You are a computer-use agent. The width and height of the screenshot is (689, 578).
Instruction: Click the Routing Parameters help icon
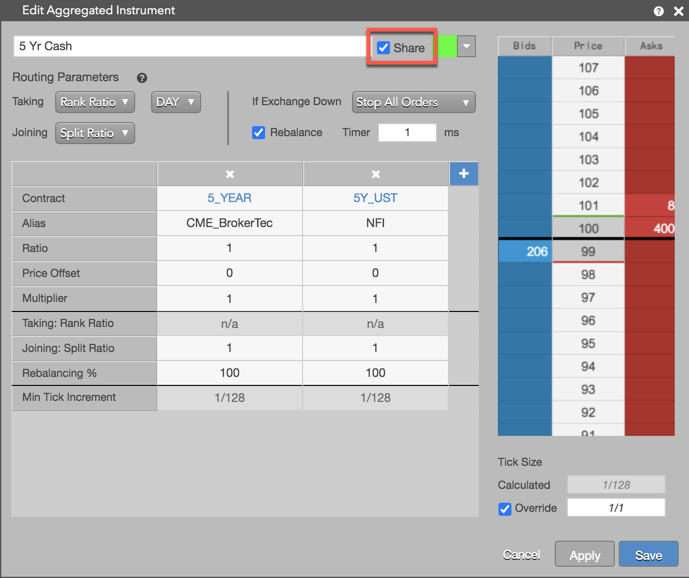(x=141, y=78)
